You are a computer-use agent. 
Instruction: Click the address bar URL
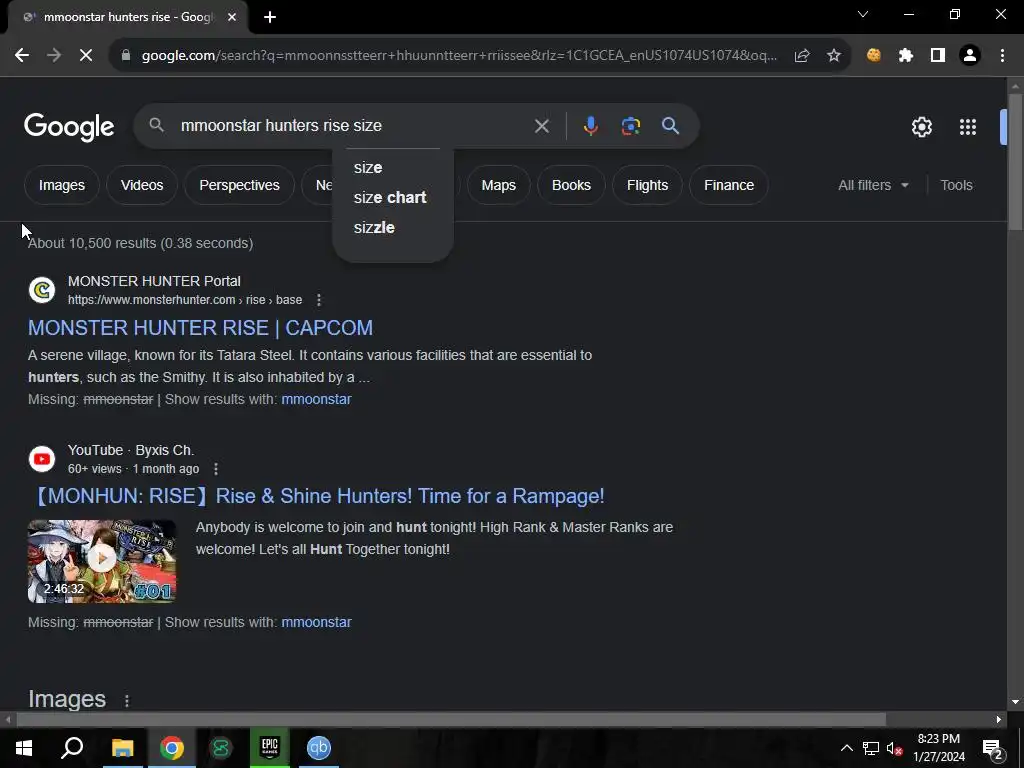point(459,56)
